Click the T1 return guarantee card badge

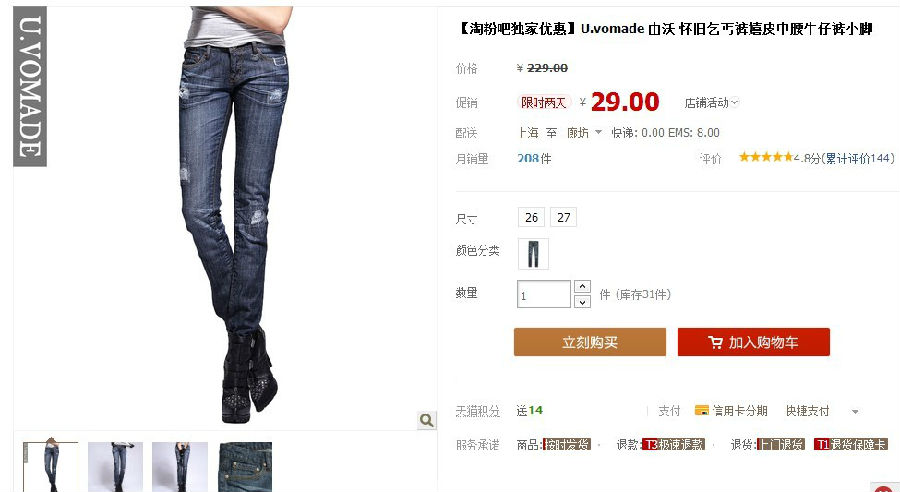click(851, 444)
